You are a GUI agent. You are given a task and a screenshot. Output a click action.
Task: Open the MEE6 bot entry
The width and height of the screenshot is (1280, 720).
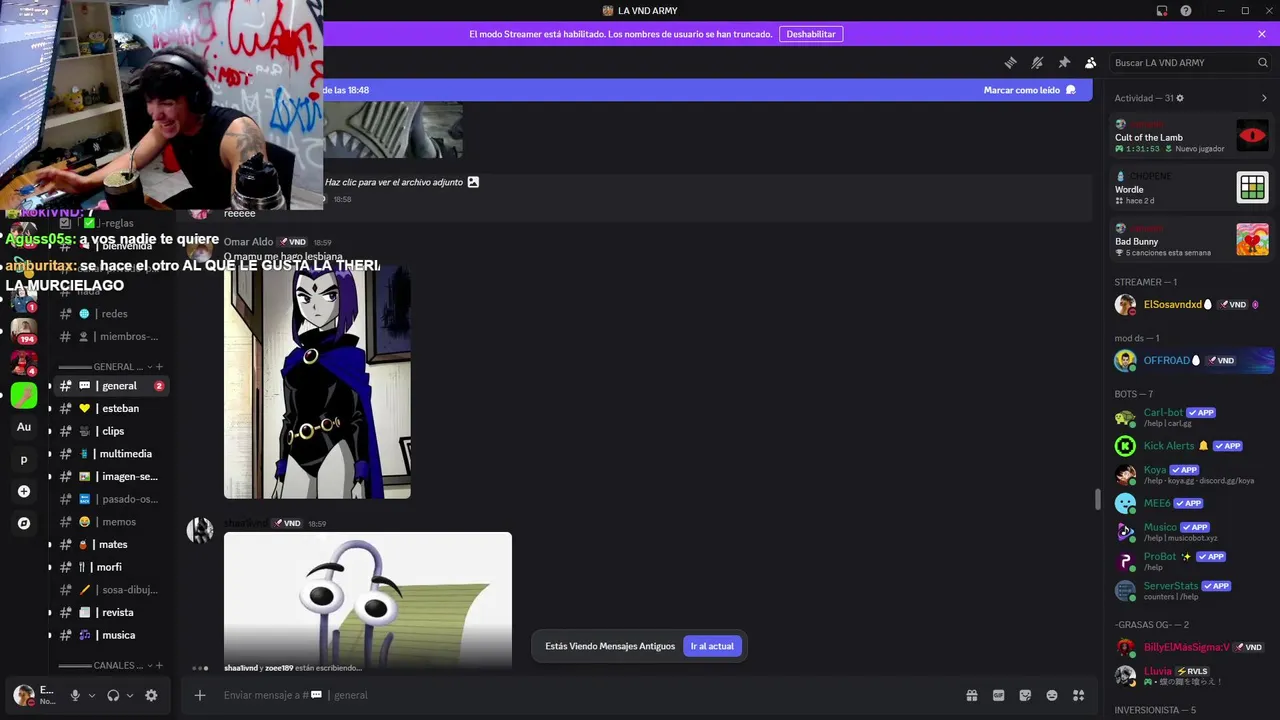1192,503
